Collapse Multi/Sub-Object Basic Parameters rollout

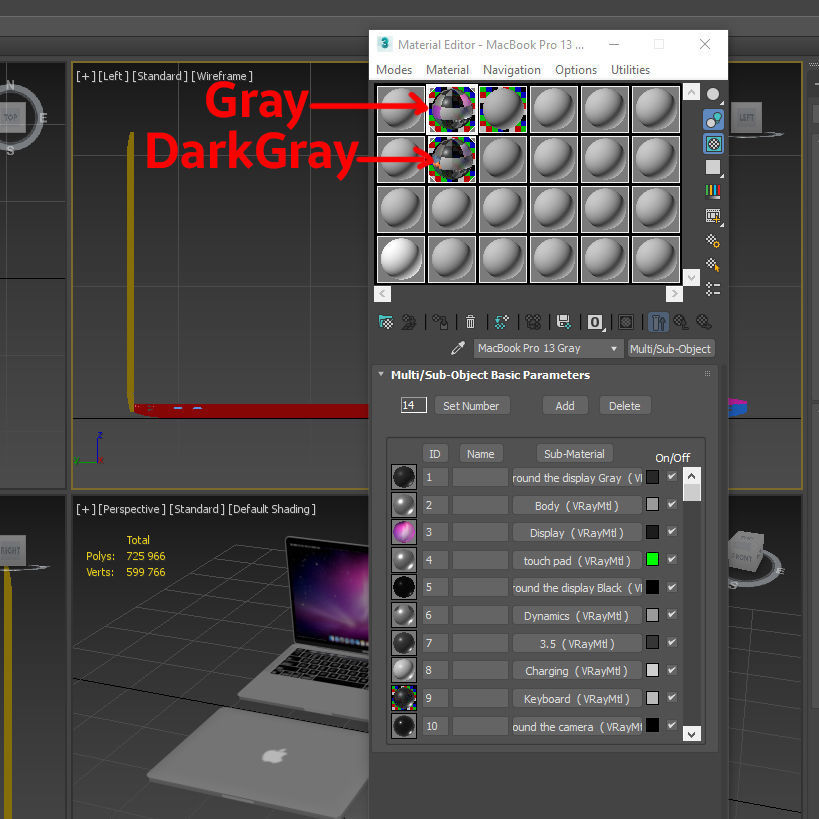tap(381, 374)
